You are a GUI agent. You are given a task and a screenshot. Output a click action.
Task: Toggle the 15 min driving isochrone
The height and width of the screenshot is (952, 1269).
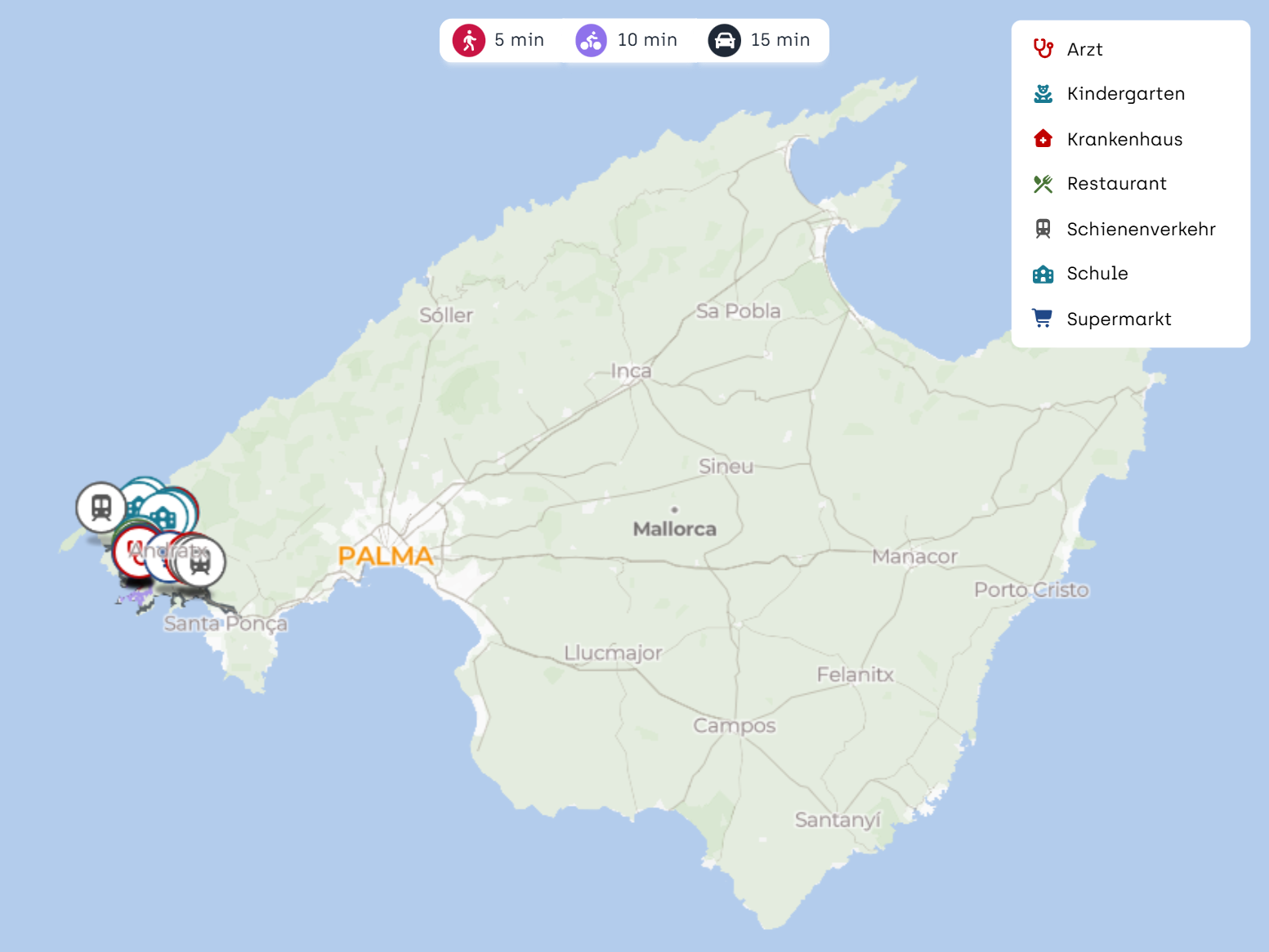tap(760, 40)
